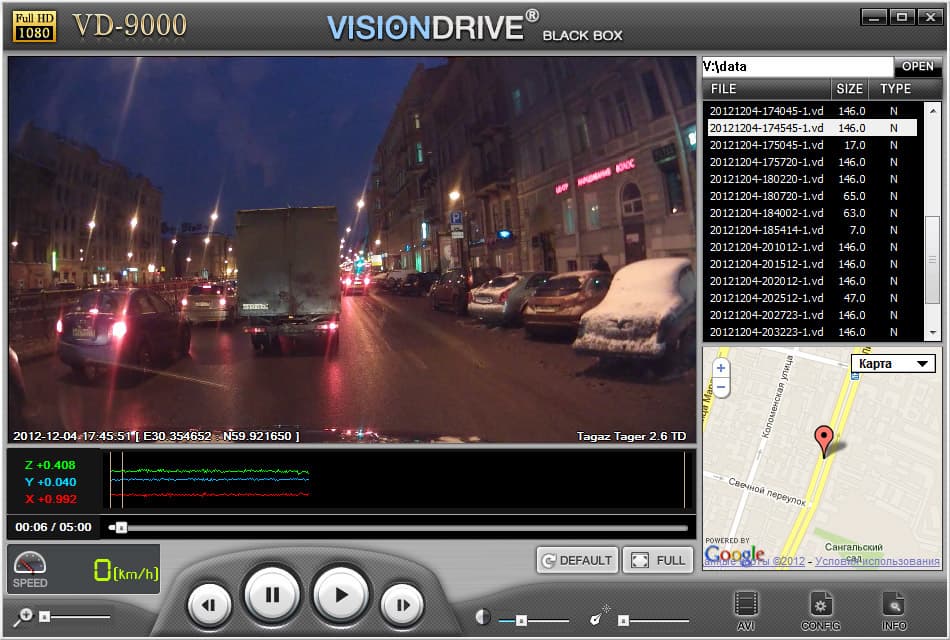Open the CONFIG settings

820,611
